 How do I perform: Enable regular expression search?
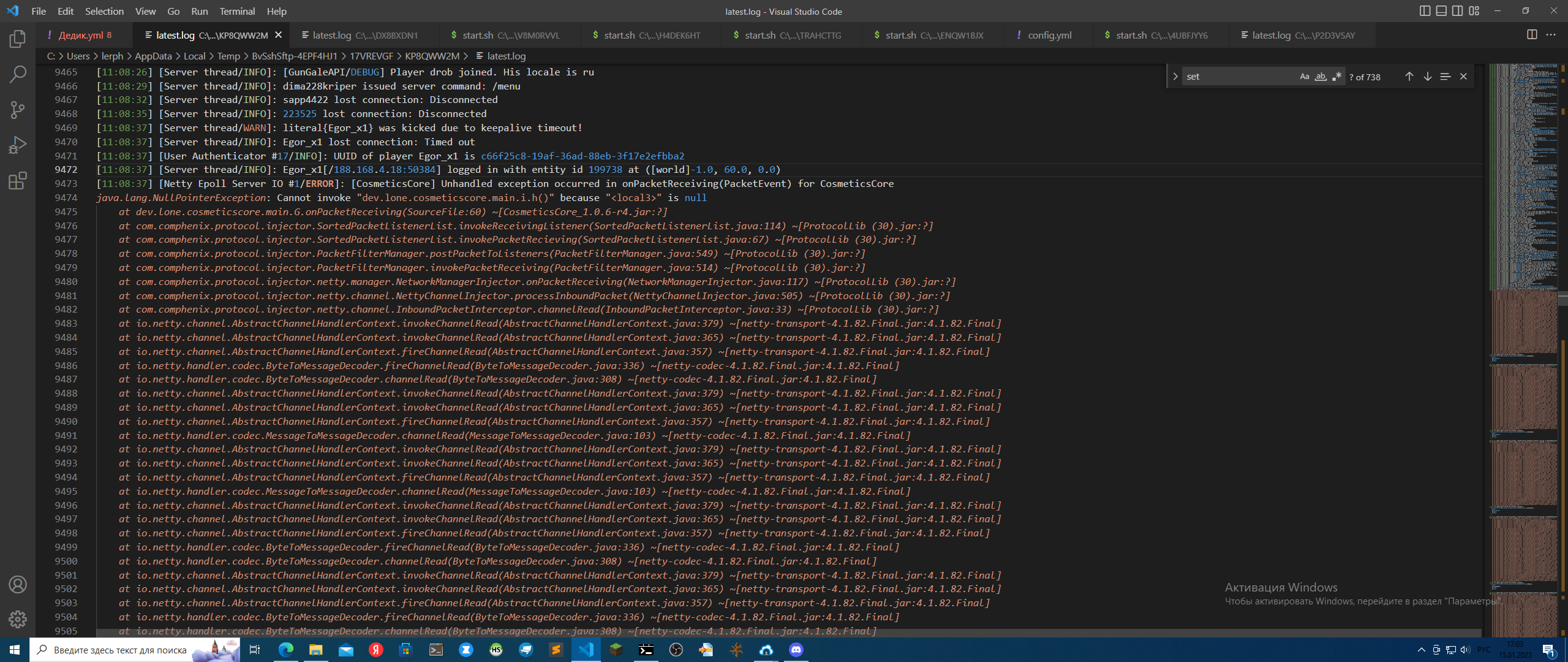point(1336,76)
